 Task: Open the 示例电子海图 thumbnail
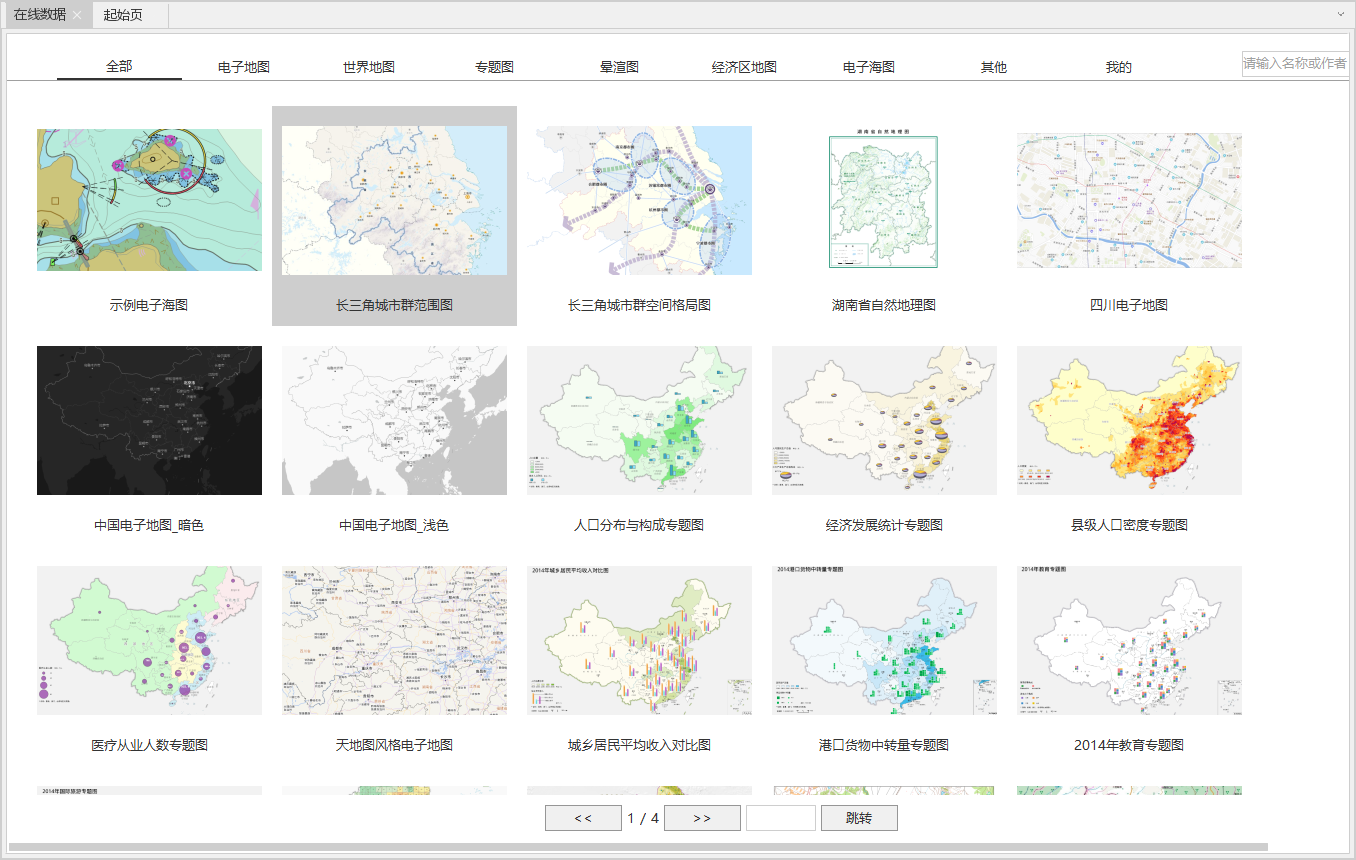pos(149,200)
